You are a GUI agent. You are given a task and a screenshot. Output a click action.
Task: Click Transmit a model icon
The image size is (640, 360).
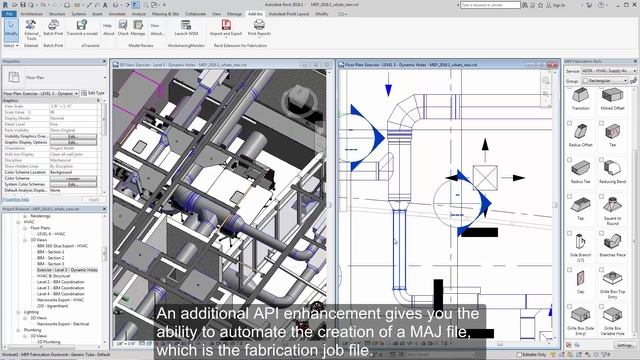click(82, 28)
